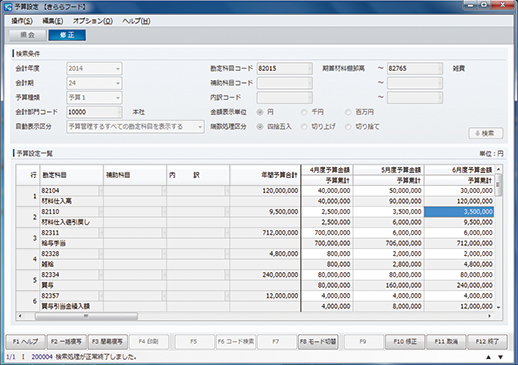The width and height of the screenshot is (518, 365).
Task: Open the ヘルプ(H) menu
Action: 136,21
